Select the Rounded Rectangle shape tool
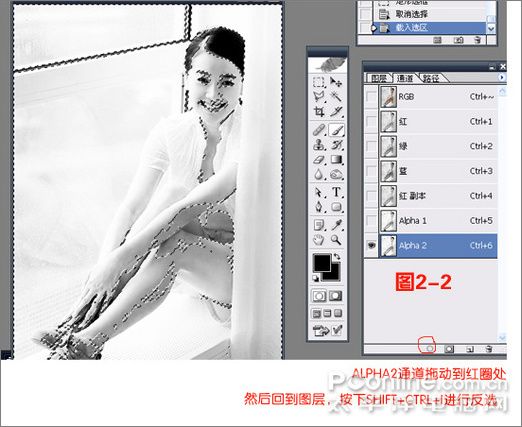The height and width of the screenshot is (427, 522). tap(336, 207)
